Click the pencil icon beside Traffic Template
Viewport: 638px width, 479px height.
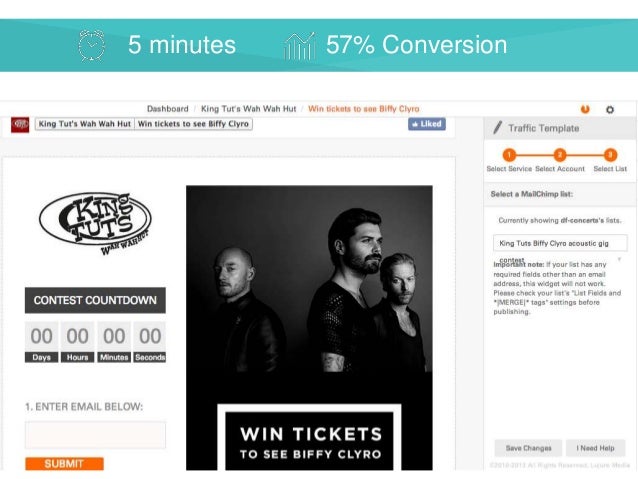[x=497, y=127]
